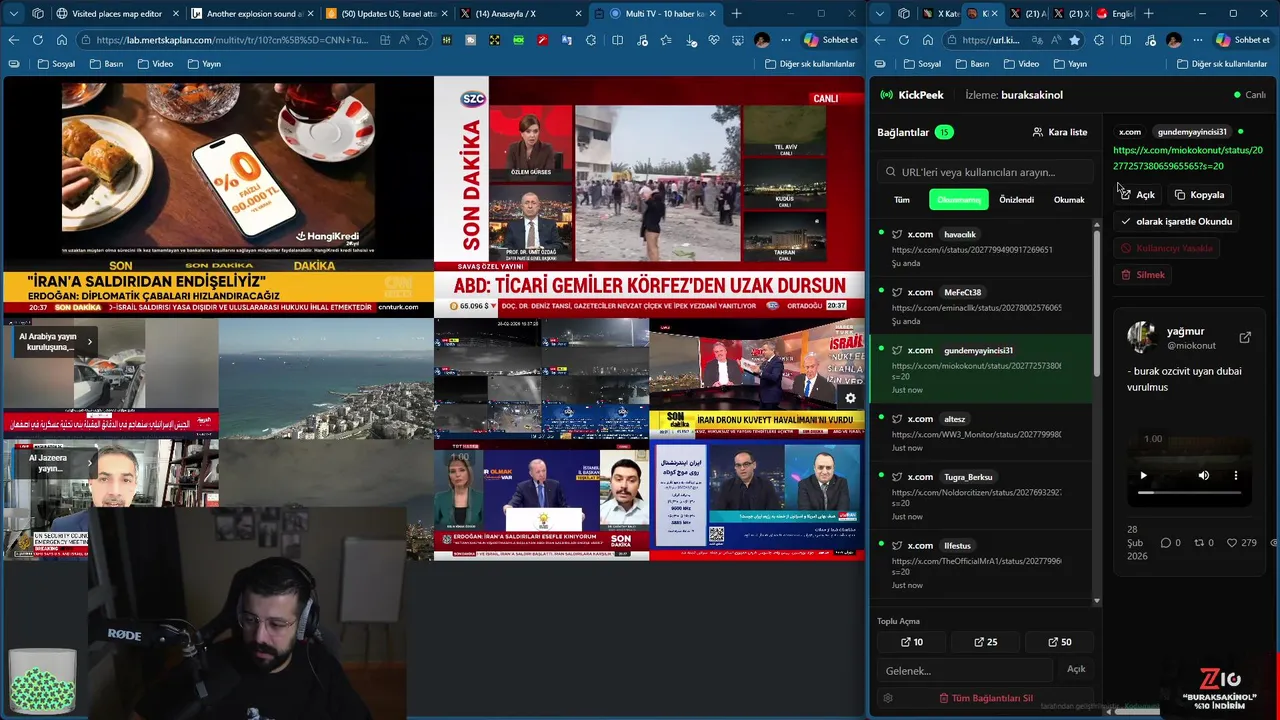Screen dimensions: 1280x720
Task: Open the right browser three-dot menu
Action: pyautogui.click(x=1198, y=40)
